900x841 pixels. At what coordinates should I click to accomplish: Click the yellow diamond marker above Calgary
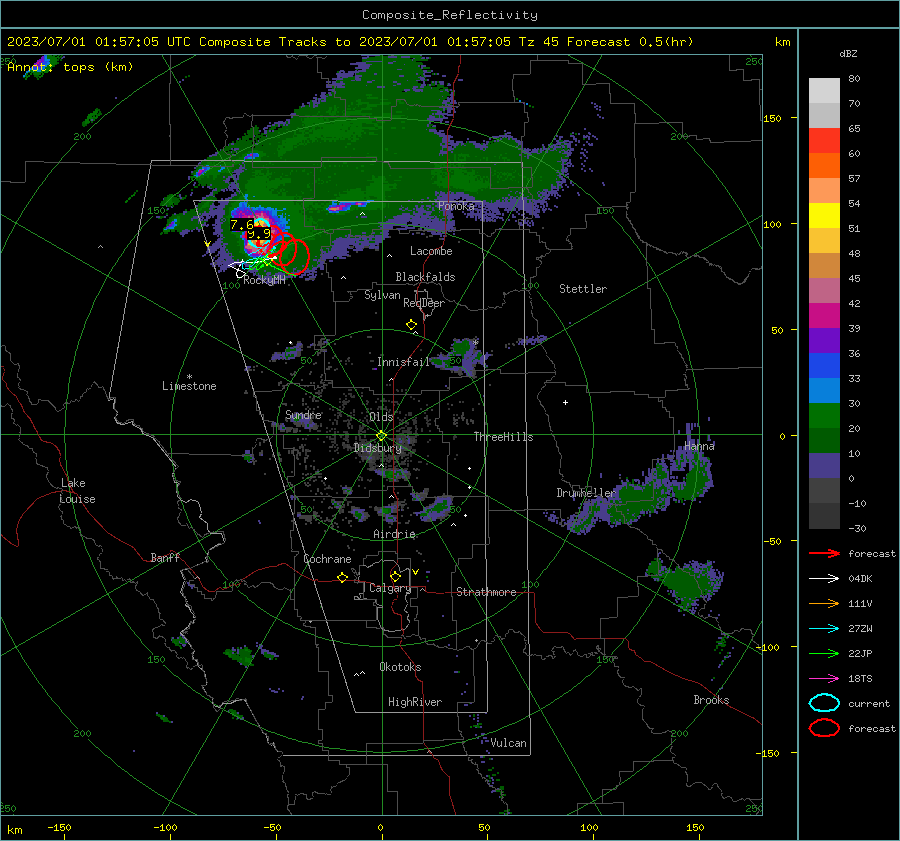pyautogui.click(x=395, y=576)
